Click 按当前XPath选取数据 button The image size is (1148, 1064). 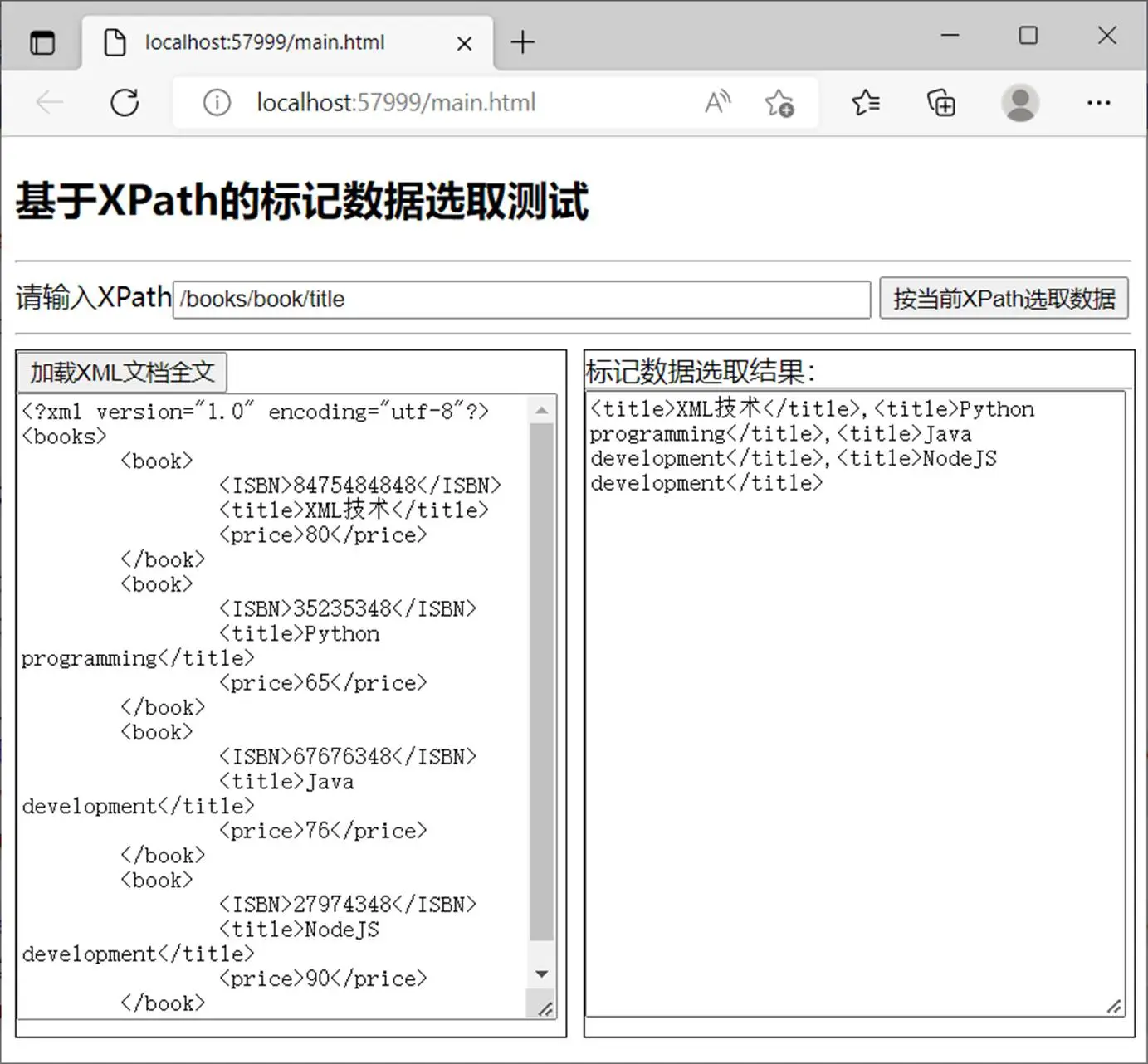[1004, 299]
